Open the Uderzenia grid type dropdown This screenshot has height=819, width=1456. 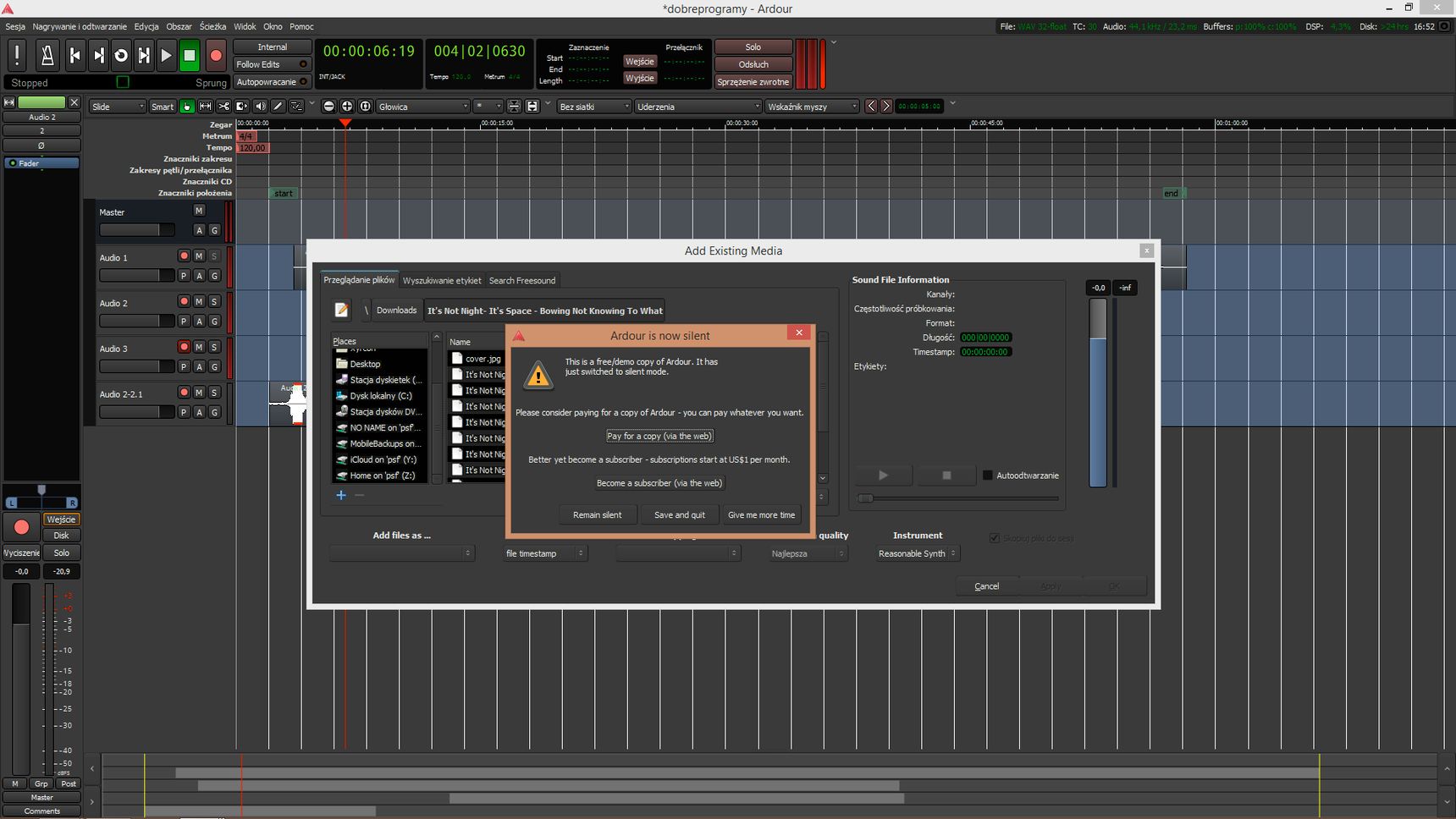click(698, 107)
